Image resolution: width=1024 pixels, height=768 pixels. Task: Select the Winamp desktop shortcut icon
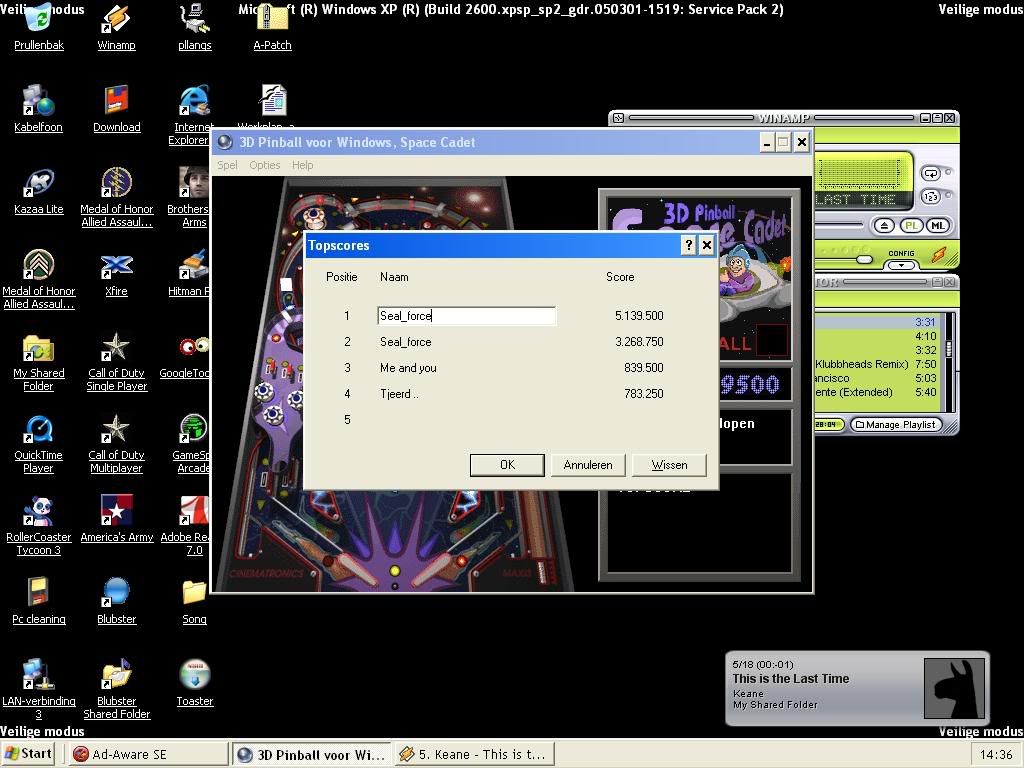116,20
